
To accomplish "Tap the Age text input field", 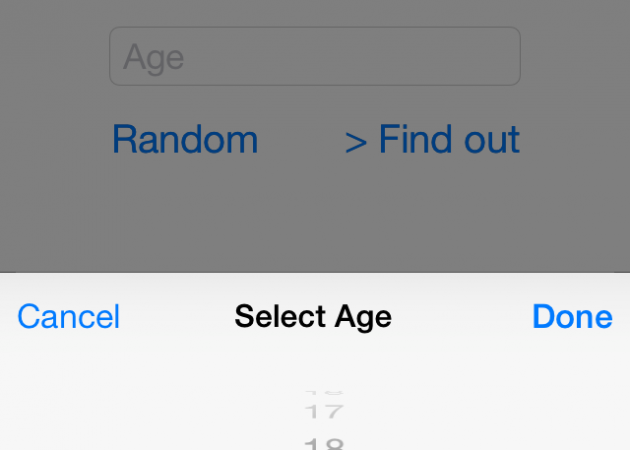I will coord(314,56).
